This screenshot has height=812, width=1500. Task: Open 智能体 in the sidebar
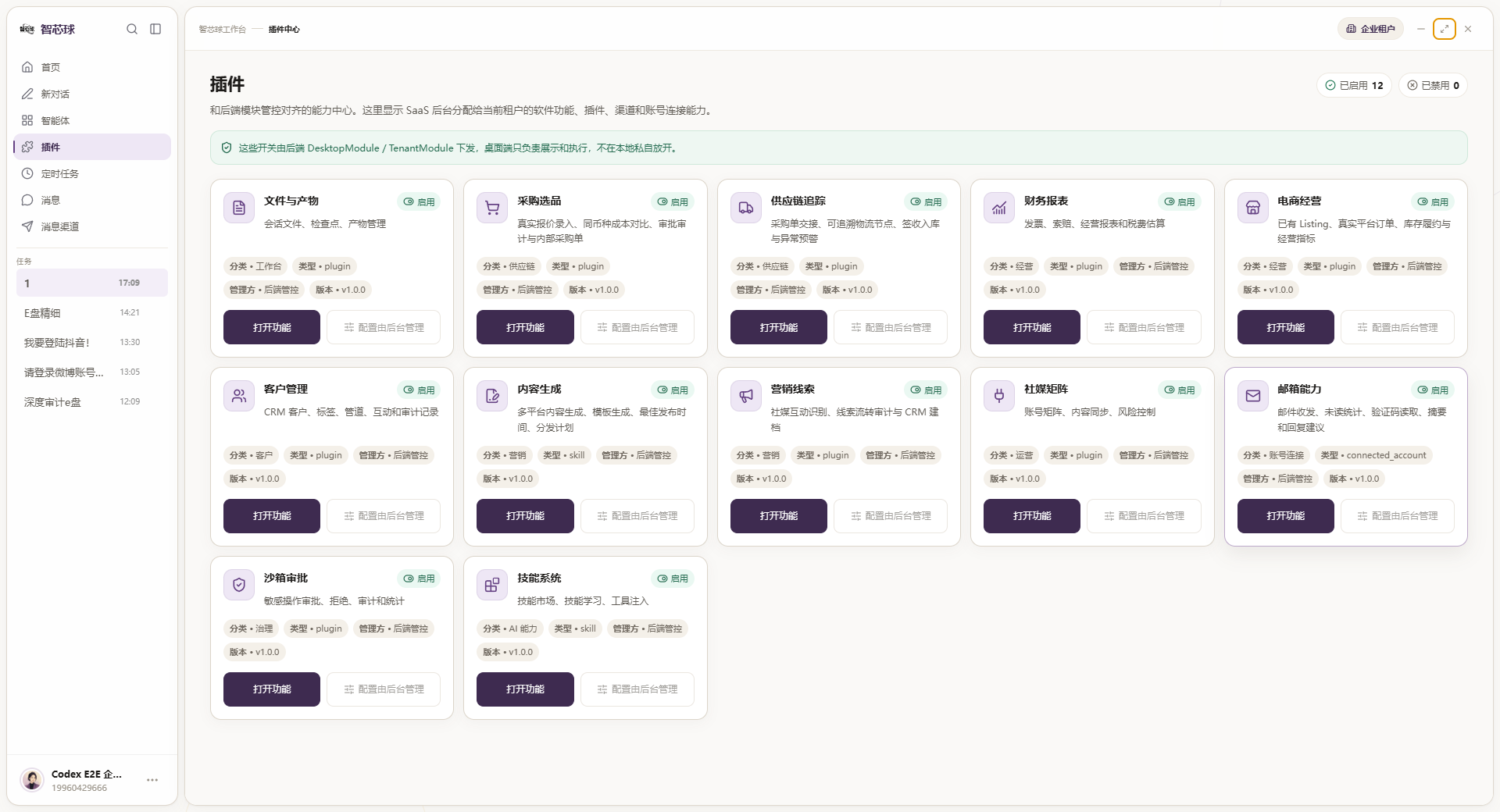pyautogui.click(x=92, y=120)
